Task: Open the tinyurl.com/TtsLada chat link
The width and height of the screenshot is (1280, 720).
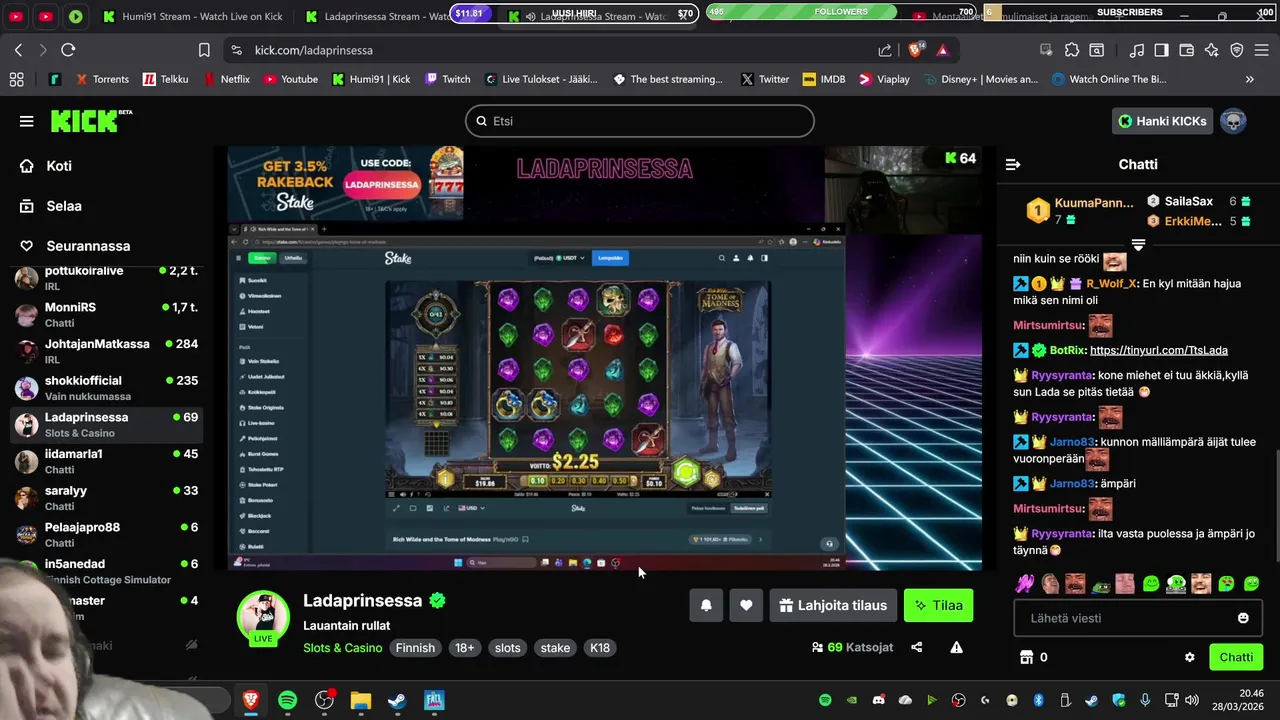Action: coord(1159,350)
